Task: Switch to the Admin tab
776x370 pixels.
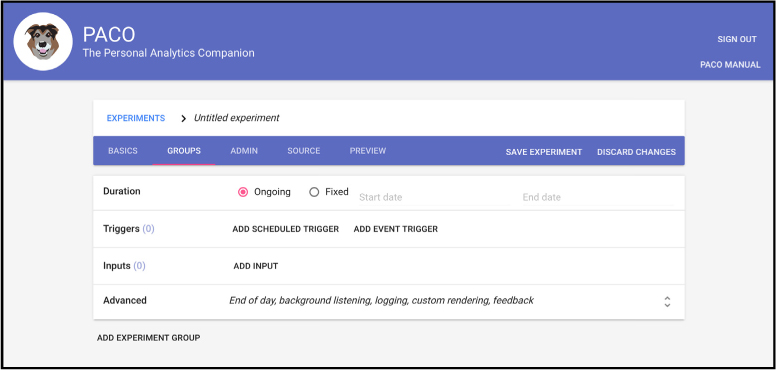Action: tap(244, 151)
